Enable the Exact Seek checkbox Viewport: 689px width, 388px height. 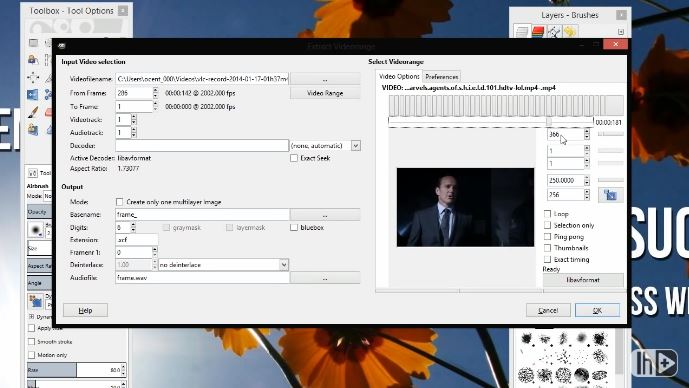coord(294,158)
